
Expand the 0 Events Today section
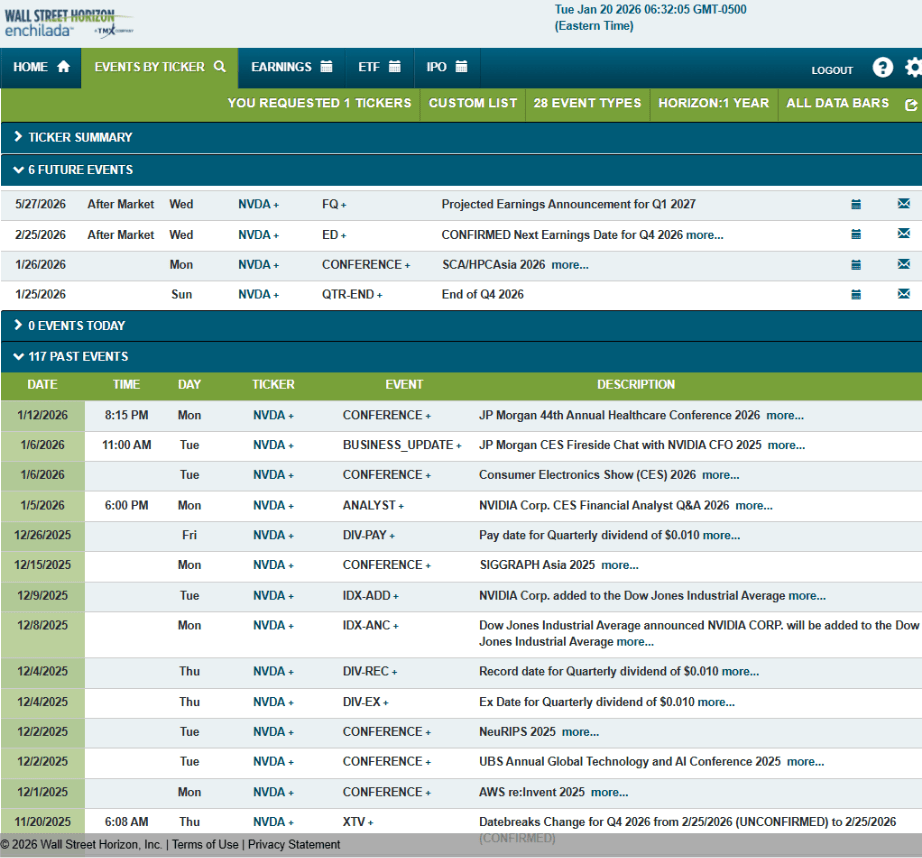(68, 326)
